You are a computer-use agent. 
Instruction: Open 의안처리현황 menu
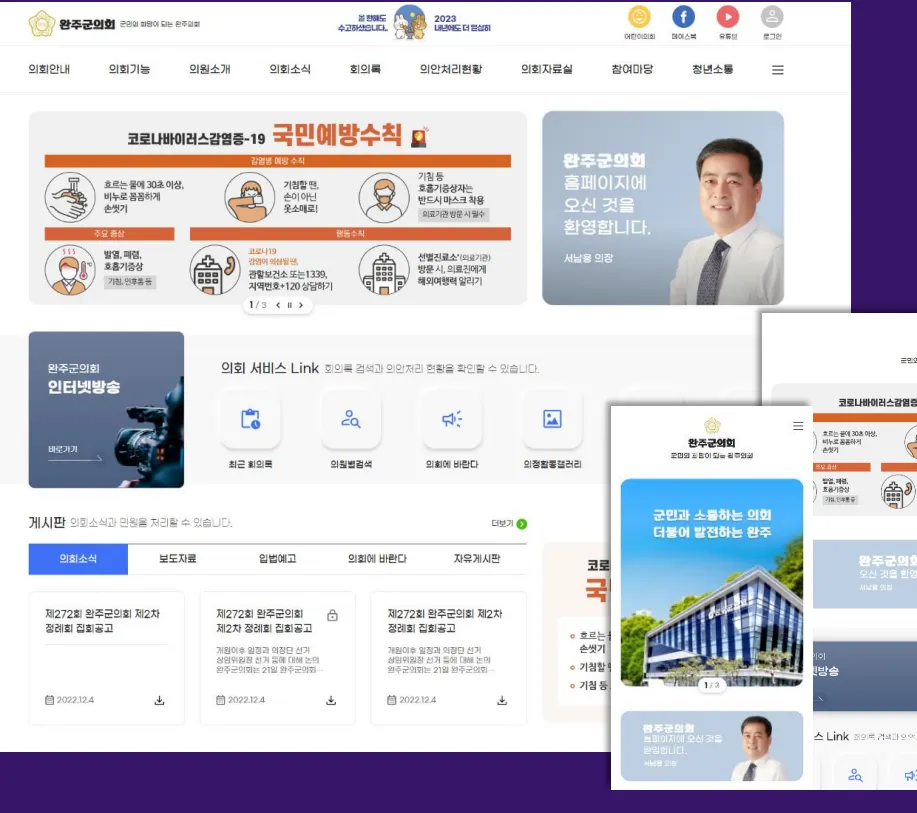tap(451, 69)
